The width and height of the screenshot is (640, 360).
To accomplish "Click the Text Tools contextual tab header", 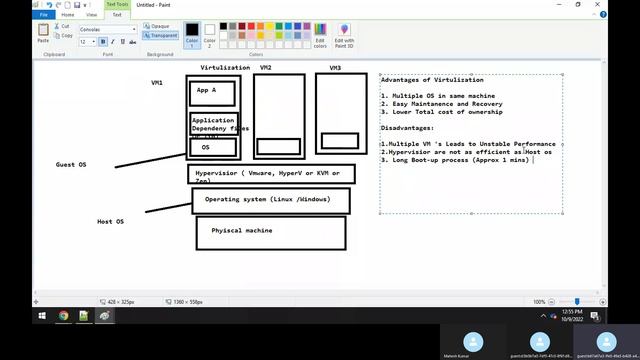I will tap(117, 4).
